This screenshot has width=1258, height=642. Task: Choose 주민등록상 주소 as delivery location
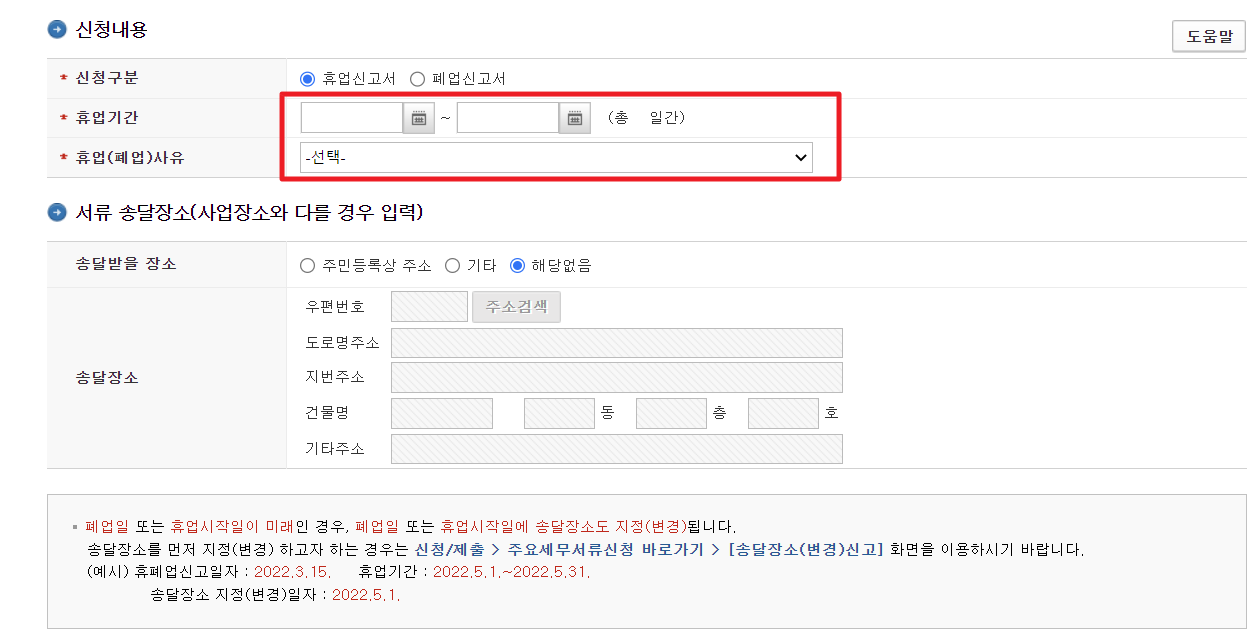pyautogui.click(x=307, y=264)
